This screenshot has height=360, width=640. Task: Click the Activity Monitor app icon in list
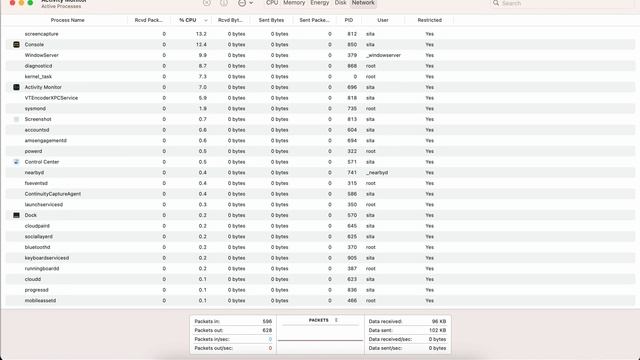16,87
